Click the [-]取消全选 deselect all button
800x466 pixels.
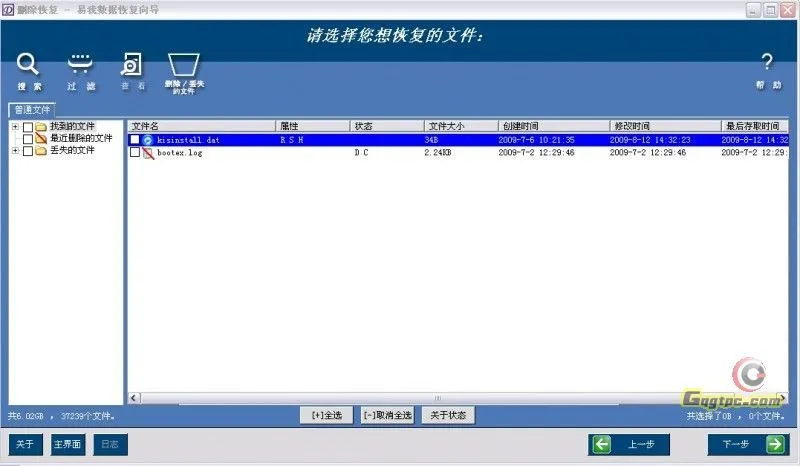(x=387, y=415)
